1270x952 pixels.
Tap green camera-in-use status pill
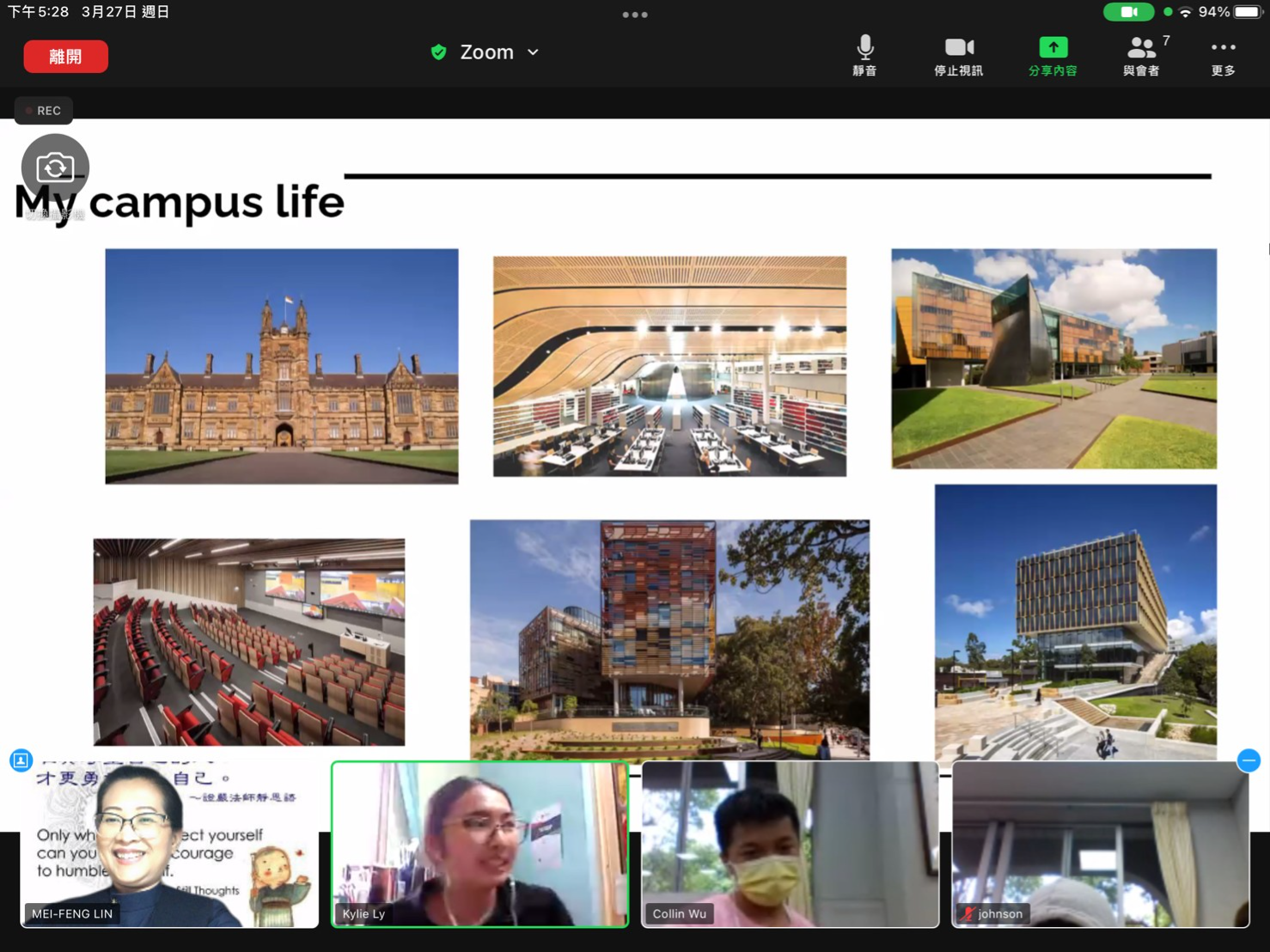1128,12
